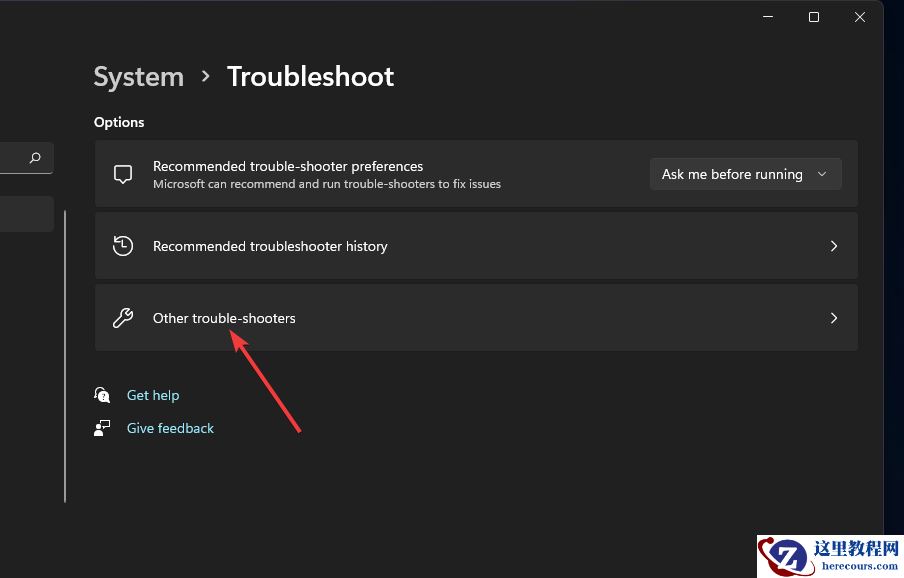Open Other trouble-shooters label
The width and height of the screenshot is (904, 578).
(x=224, y=318)
